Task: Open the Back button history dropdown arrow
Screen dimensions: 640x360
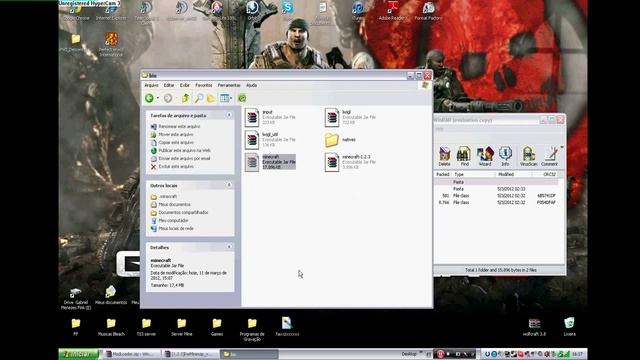Action: (158, 98)
